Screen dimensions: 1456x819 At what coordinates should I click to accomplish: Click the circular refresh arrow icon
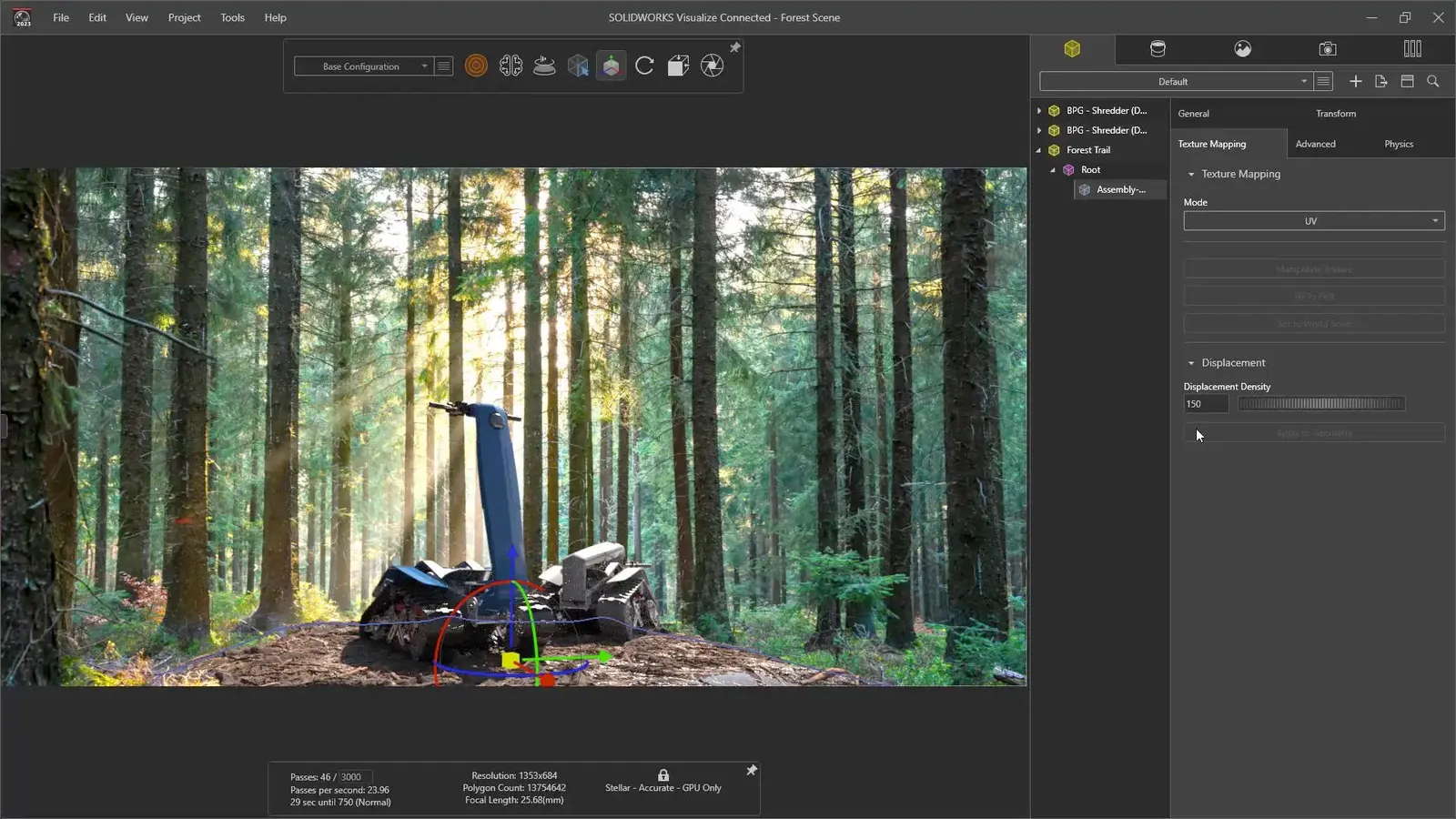pos(644,66)
